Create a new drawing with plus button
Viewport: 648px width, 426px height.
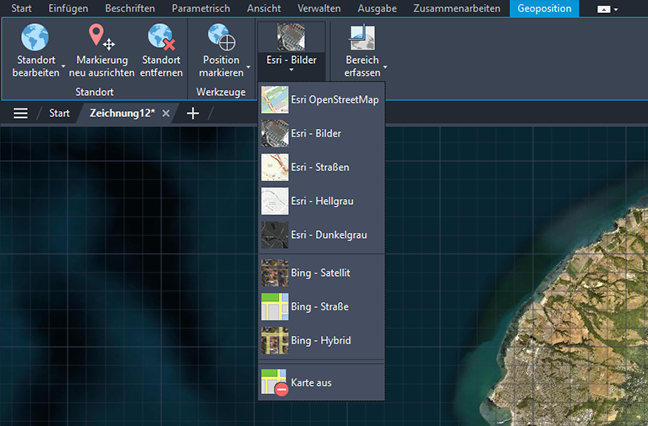tap(193, 113)
